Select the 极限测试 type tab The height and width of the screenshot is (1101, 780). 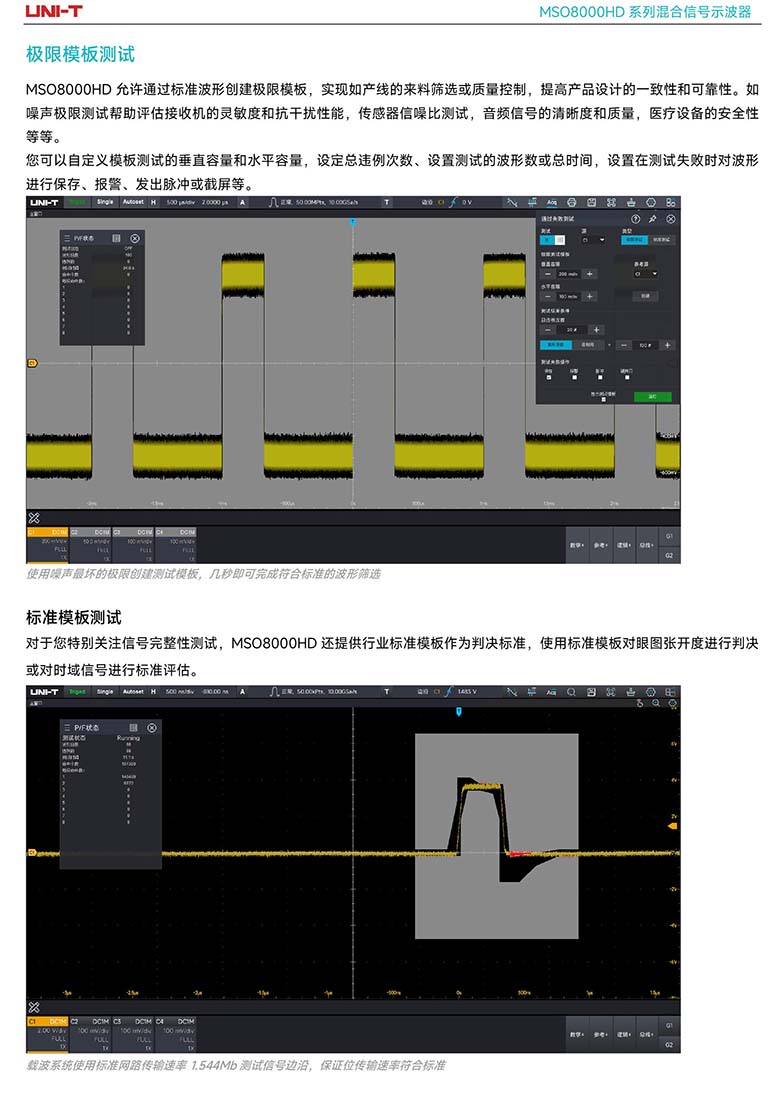tap(635, 240)
